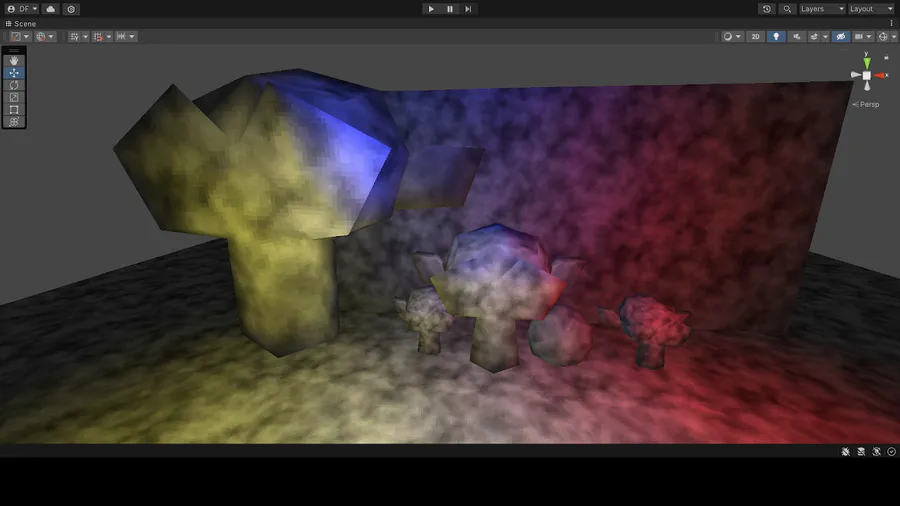Open the Unity version control icon
The image size is (900, 506).
(71, 9)
